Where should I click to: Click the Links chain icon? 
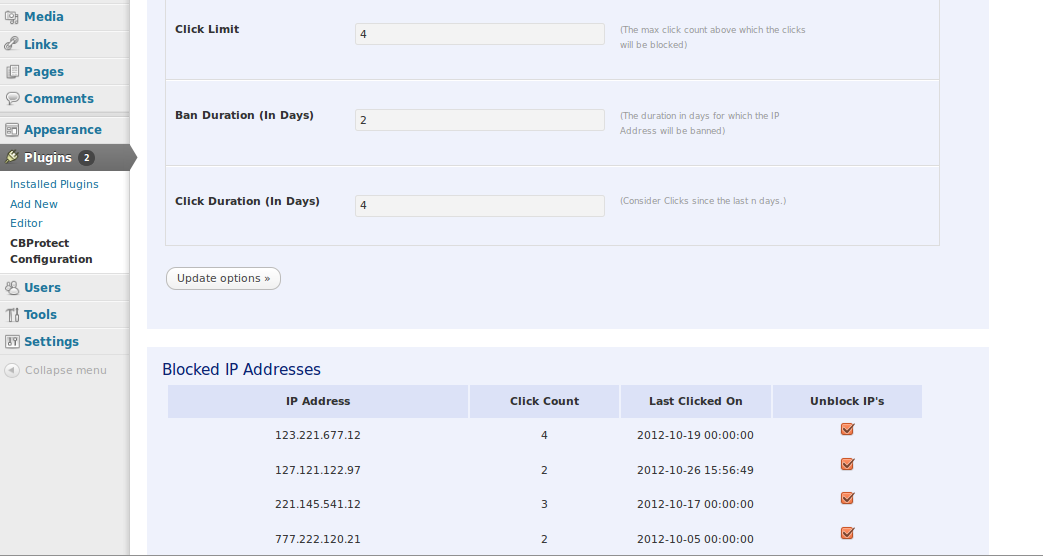pyautogui.click(x=12, y=45)
